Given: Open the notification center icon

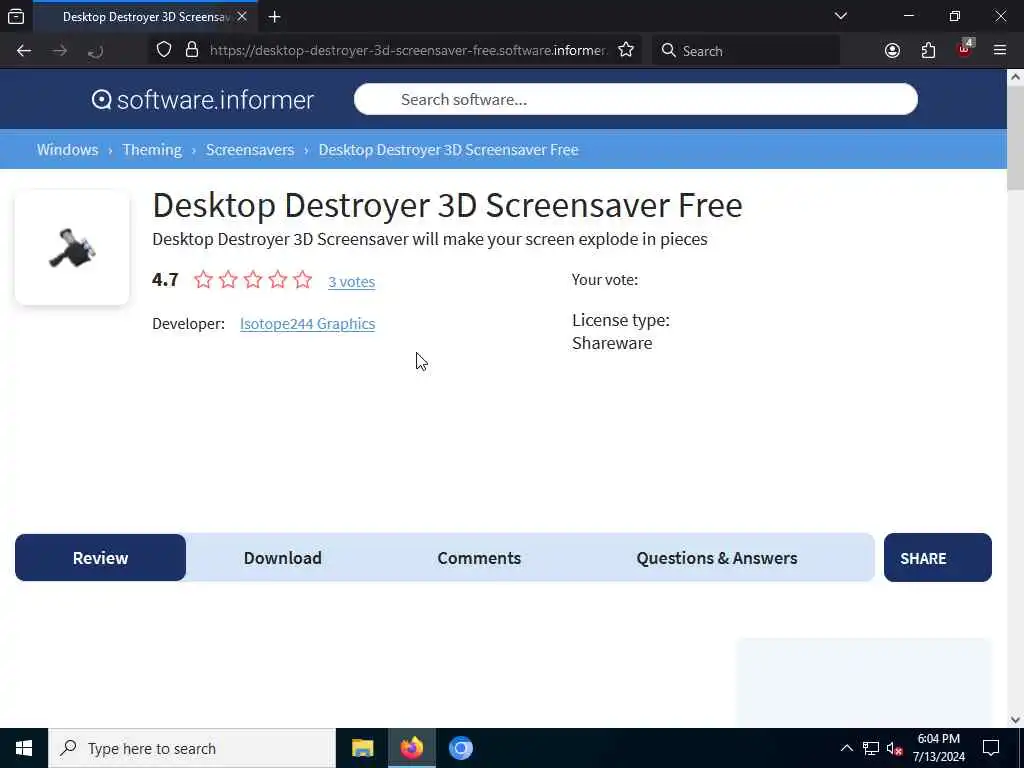Looking at the screenshot, I should [991, 748].
